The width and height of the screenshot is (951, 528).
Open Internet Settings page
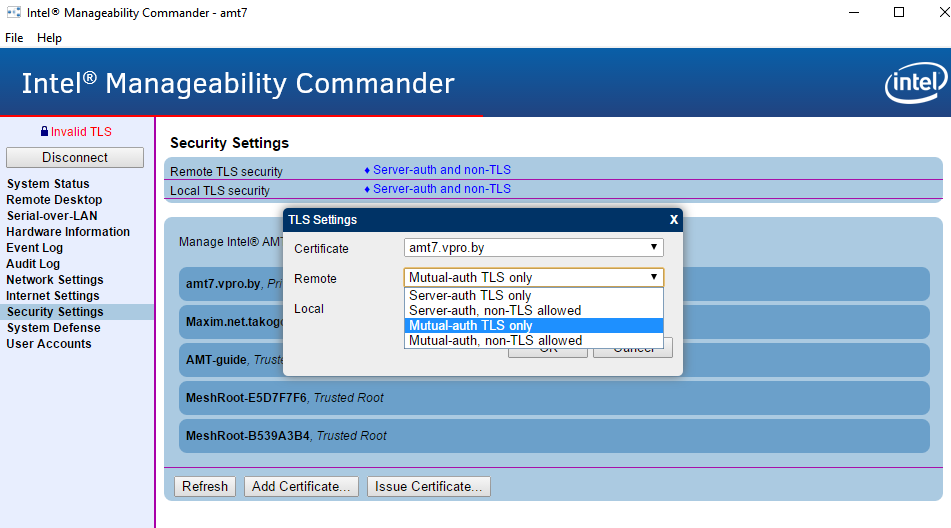click(53, 296)
